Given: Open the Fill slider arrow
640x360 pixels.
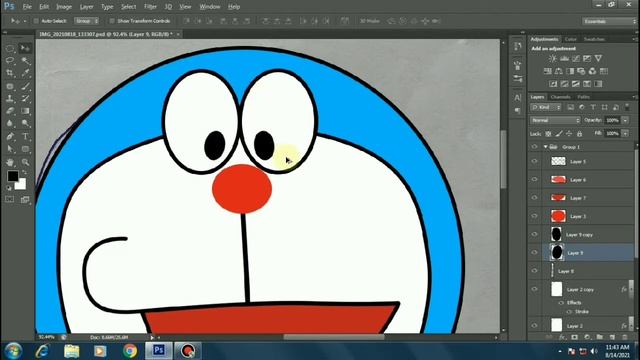Looking at the screenshot, I should [625, 133].
